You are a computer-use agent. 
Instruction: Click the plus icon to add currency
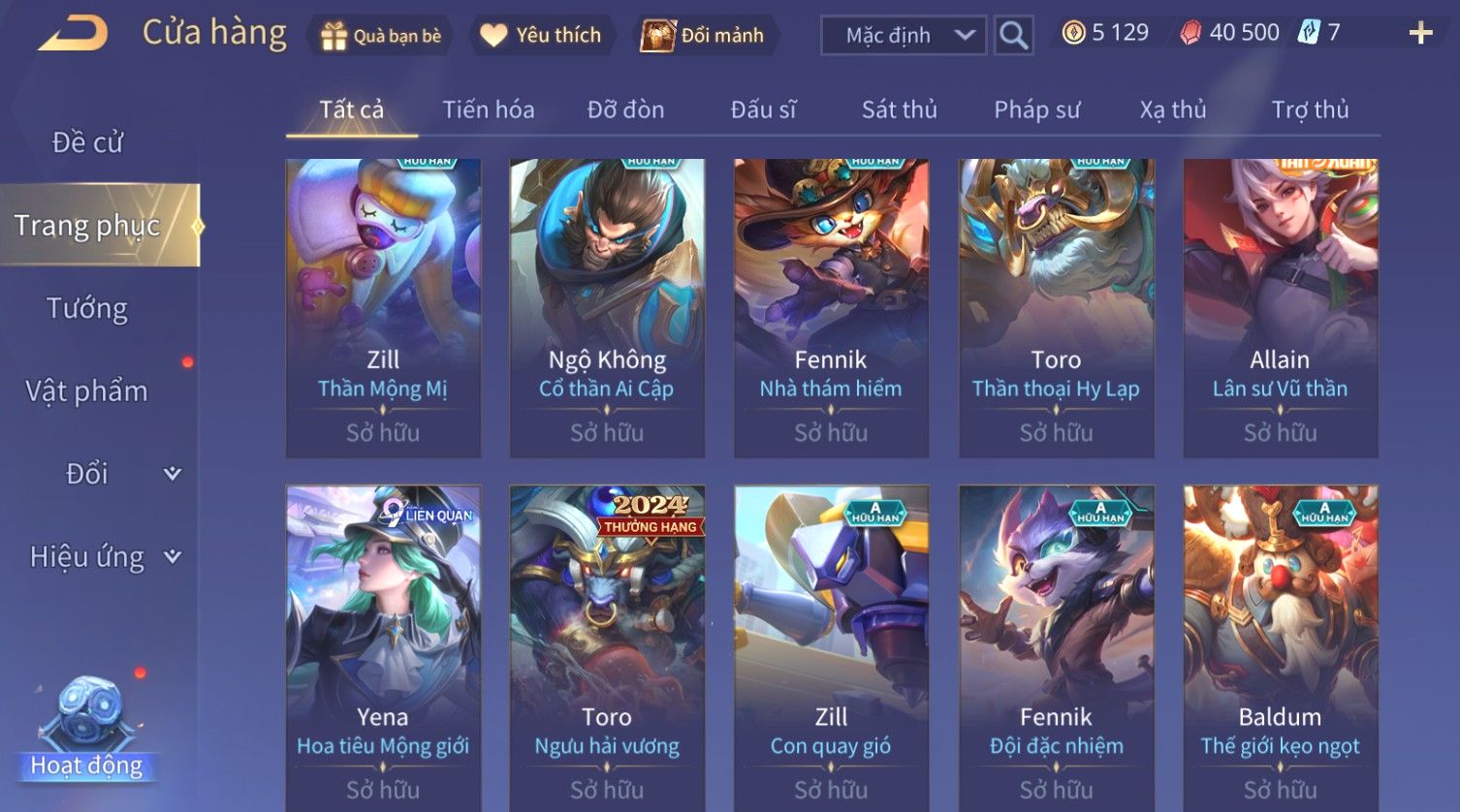click(1420, 34)
